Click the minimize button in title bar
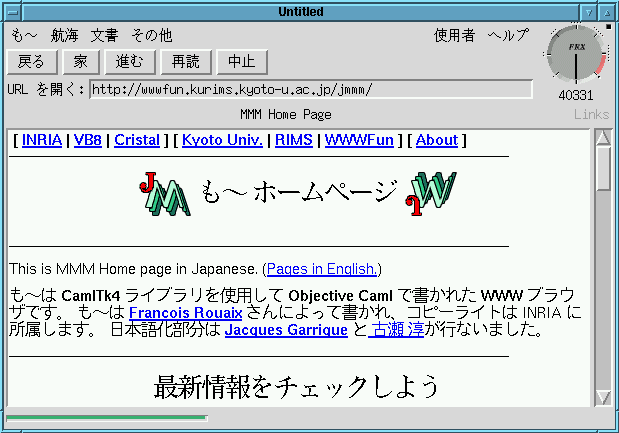The height and width of the screenshot is (433, 619). pos(588,12)
